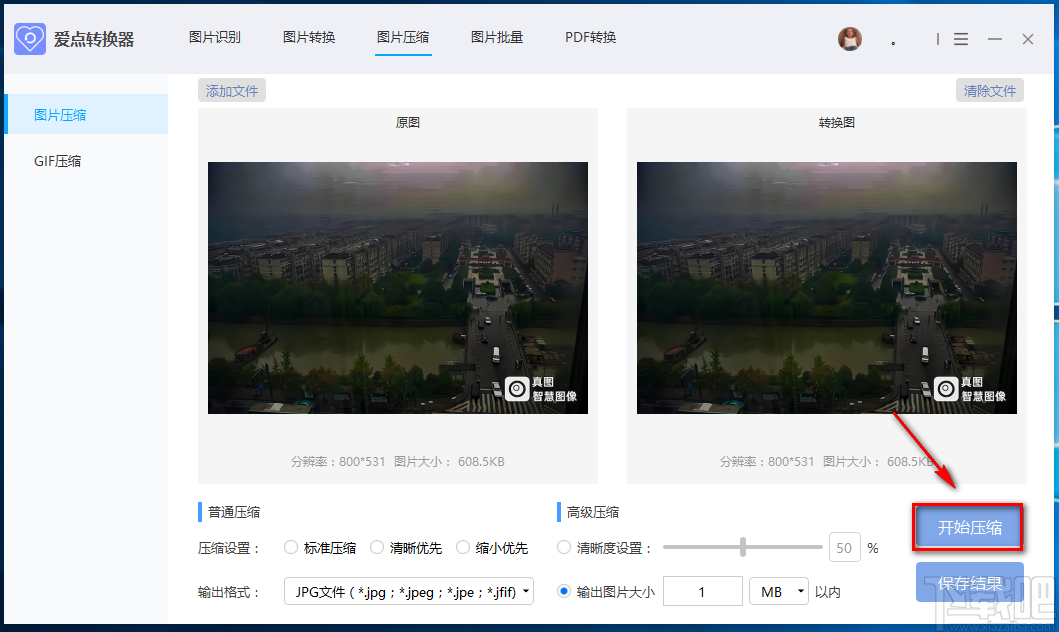Open the user avatar profile picture
The height and width of the screenshot is (632, 1059).
850,39
